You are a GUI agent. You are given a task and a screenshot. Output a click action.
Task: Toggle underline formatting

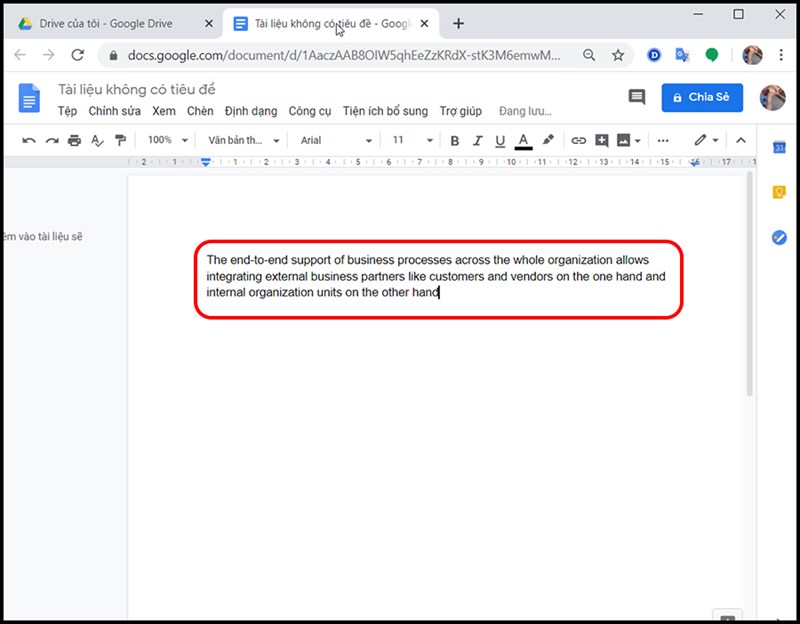coord(500,140)
